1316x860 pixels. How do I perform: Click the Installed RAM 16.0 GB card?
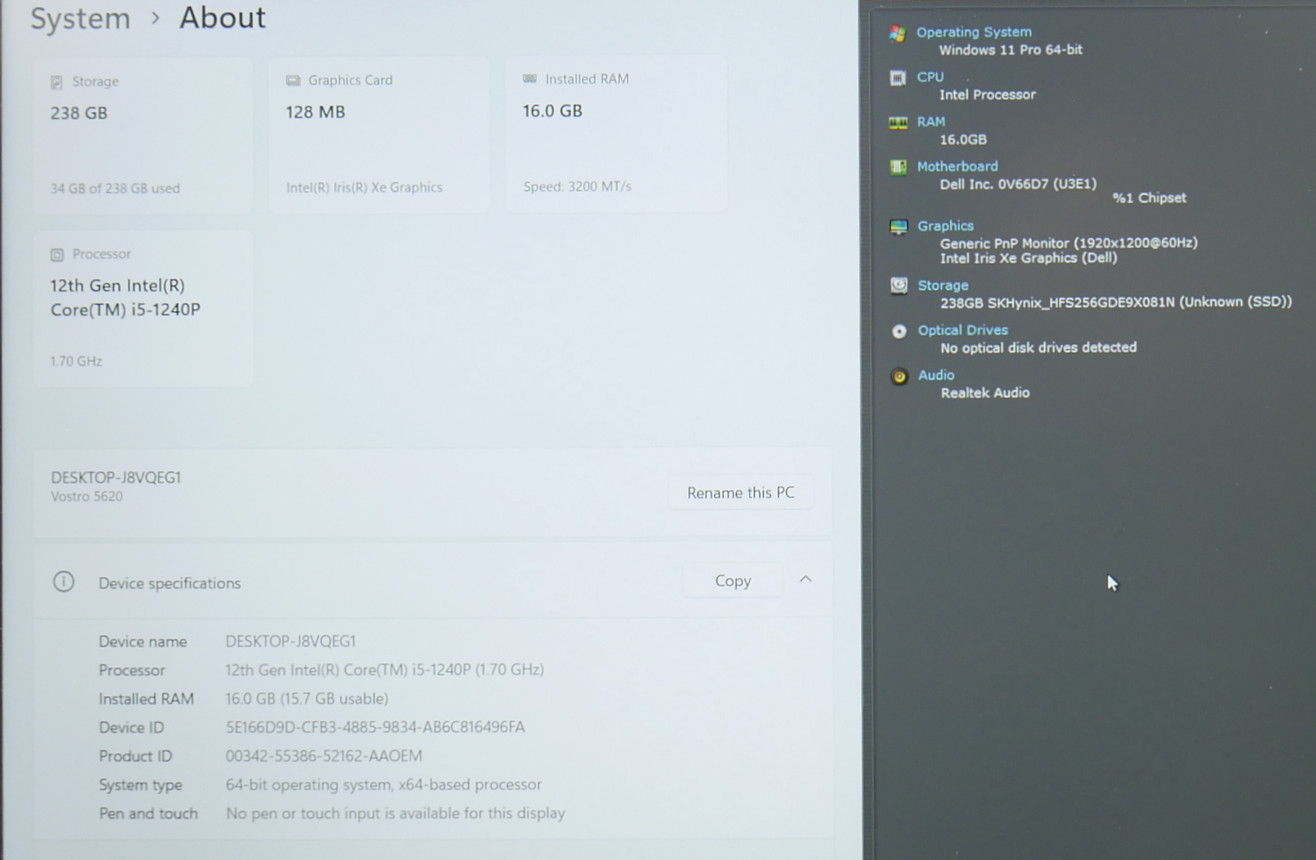point(616,133)
